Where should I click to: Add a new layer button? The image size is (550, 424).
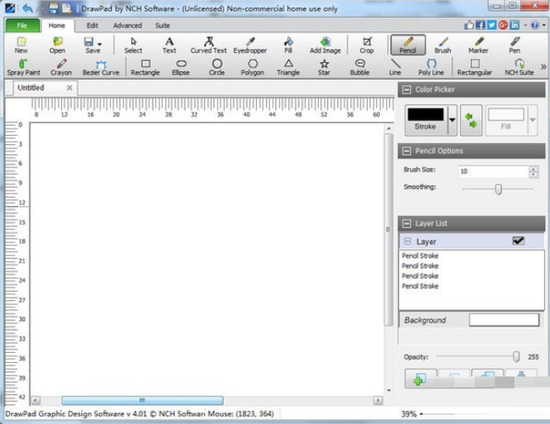pos(421,379)
